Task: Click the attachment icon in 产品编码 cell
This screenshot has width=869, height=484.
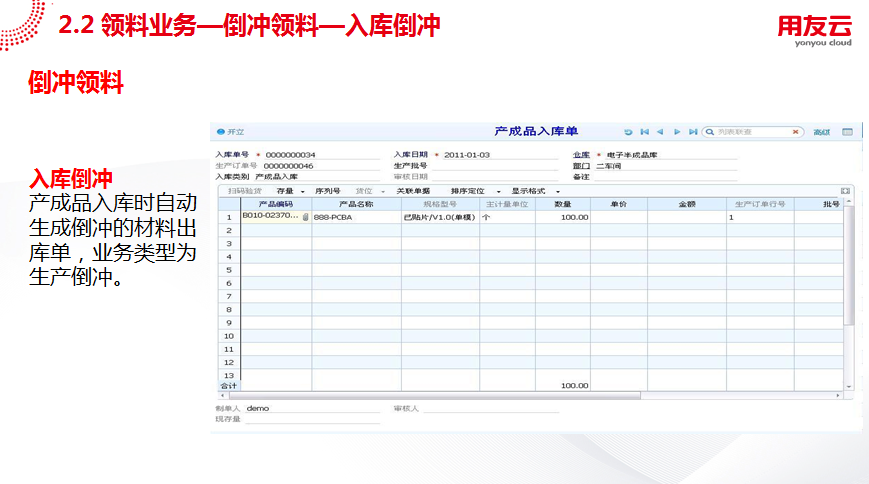Action: click(x=305, y=217)
